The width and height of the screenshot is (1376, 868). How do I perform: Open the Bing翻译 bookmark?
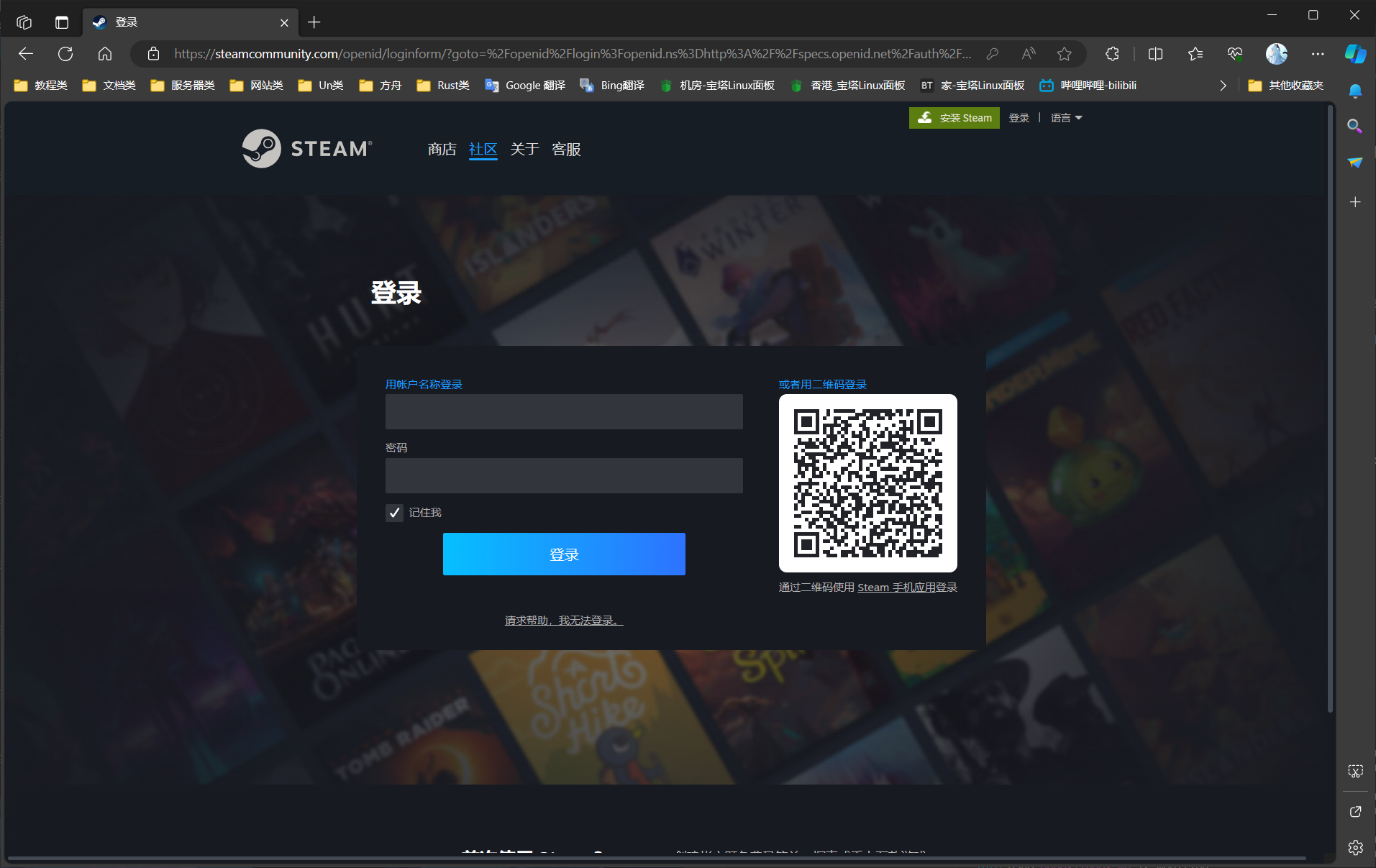pyautogui.click(x=612, y=86)
